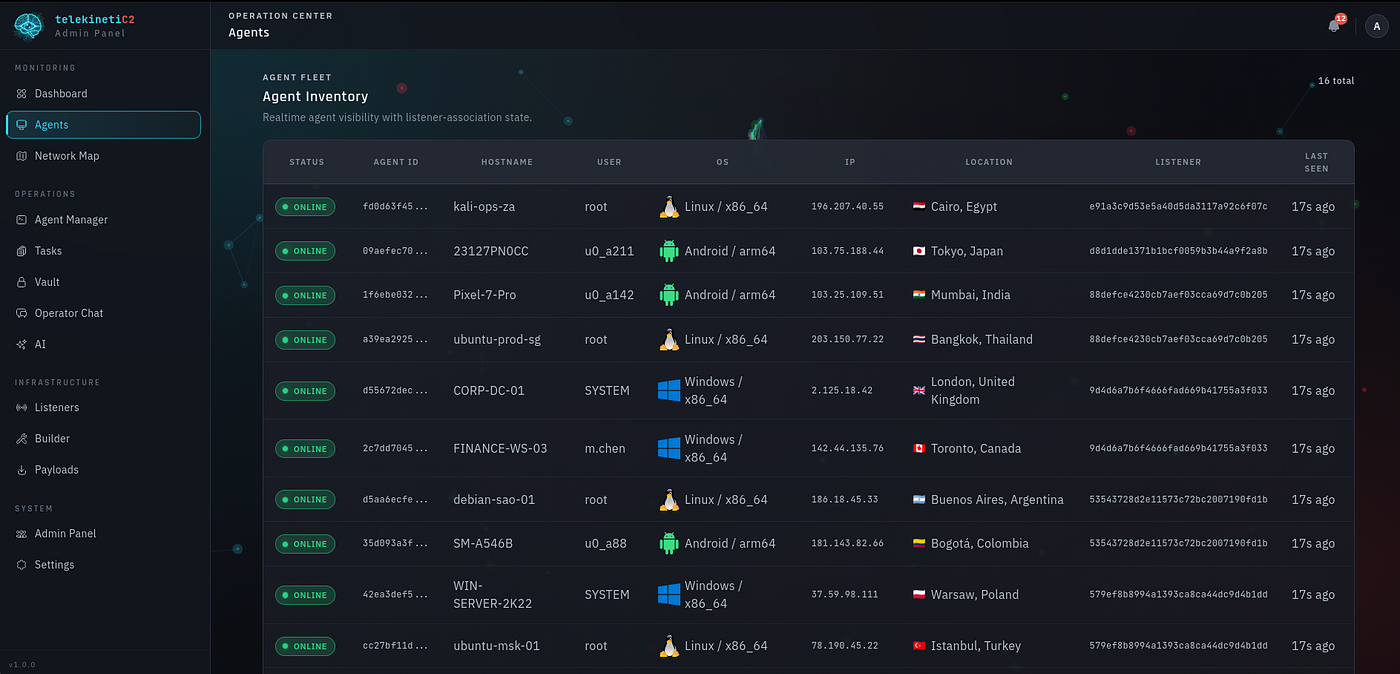
Task: Click the Android icon for Pixel-7-Pro
Action: tap(669, 295)
